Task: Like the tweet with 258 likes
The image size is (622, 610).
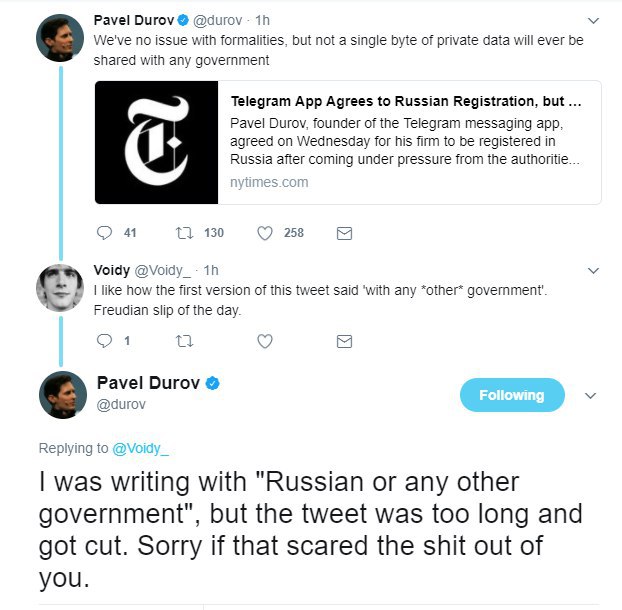Action: 265,233
